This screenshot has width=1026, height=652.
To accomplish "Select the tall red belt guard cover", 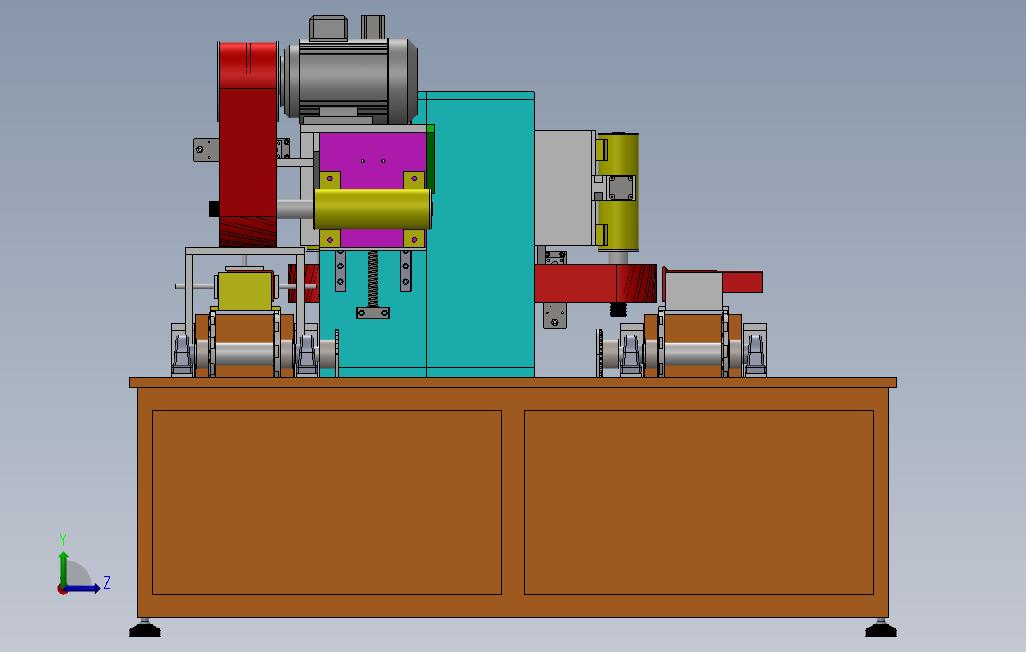I will 248,144.
